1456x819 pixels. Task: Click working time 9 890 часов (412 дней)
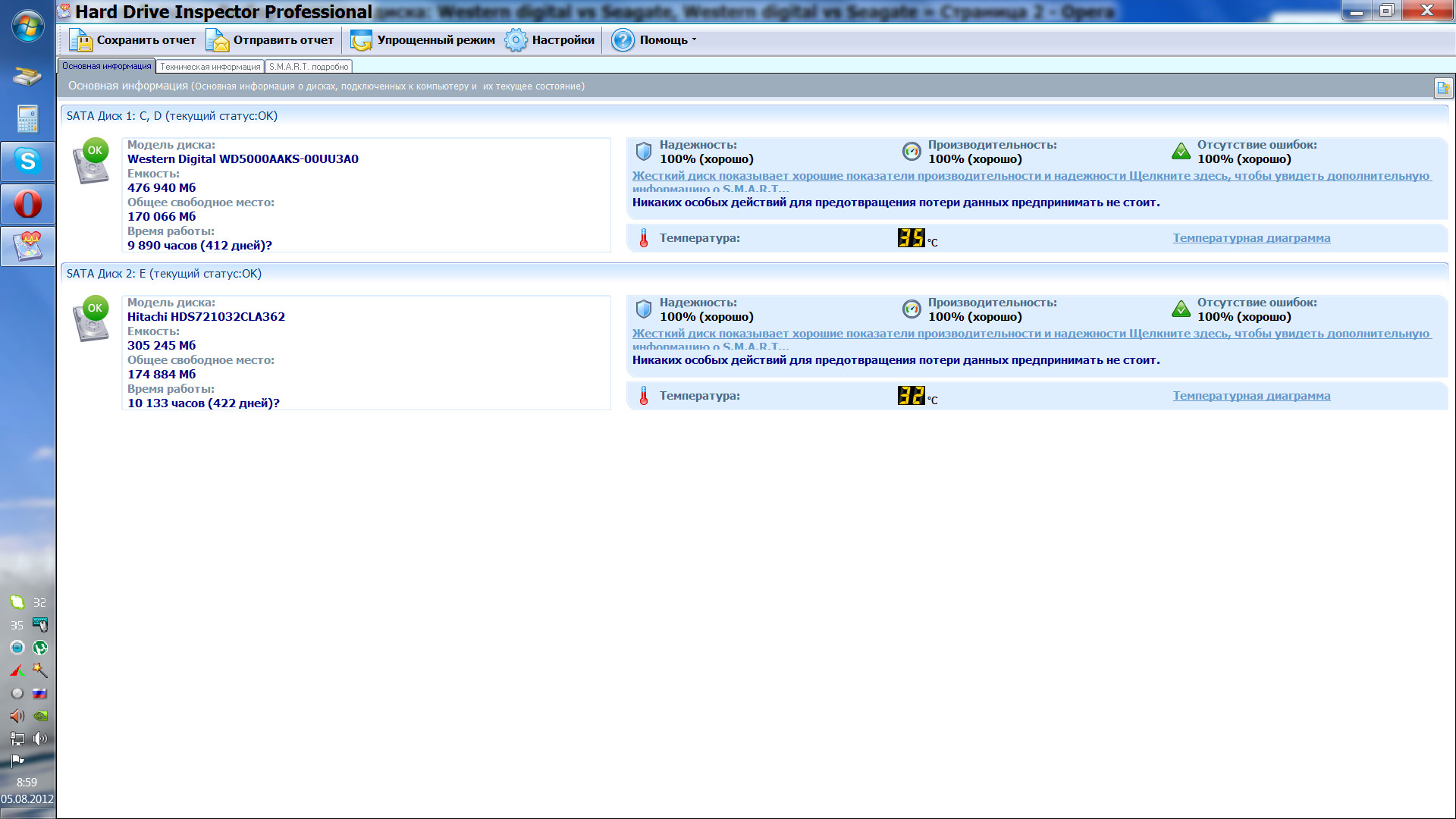pos(199,246)
